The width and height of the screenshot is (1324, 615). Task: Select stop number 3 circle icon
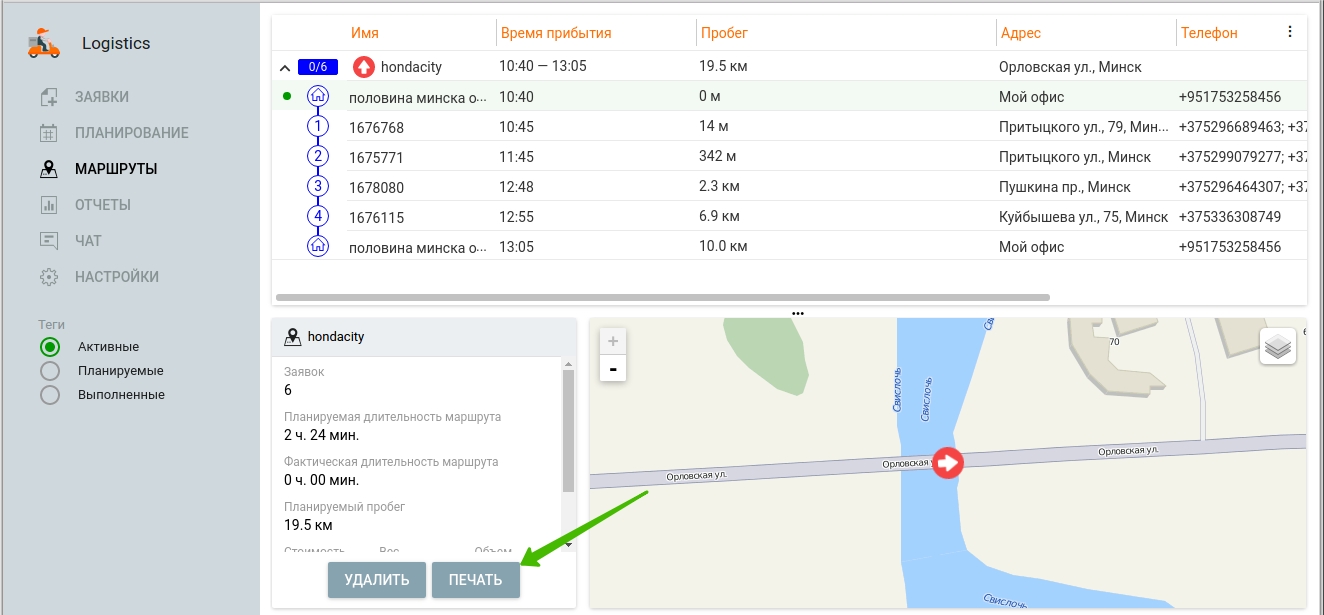tap(318, 187)
